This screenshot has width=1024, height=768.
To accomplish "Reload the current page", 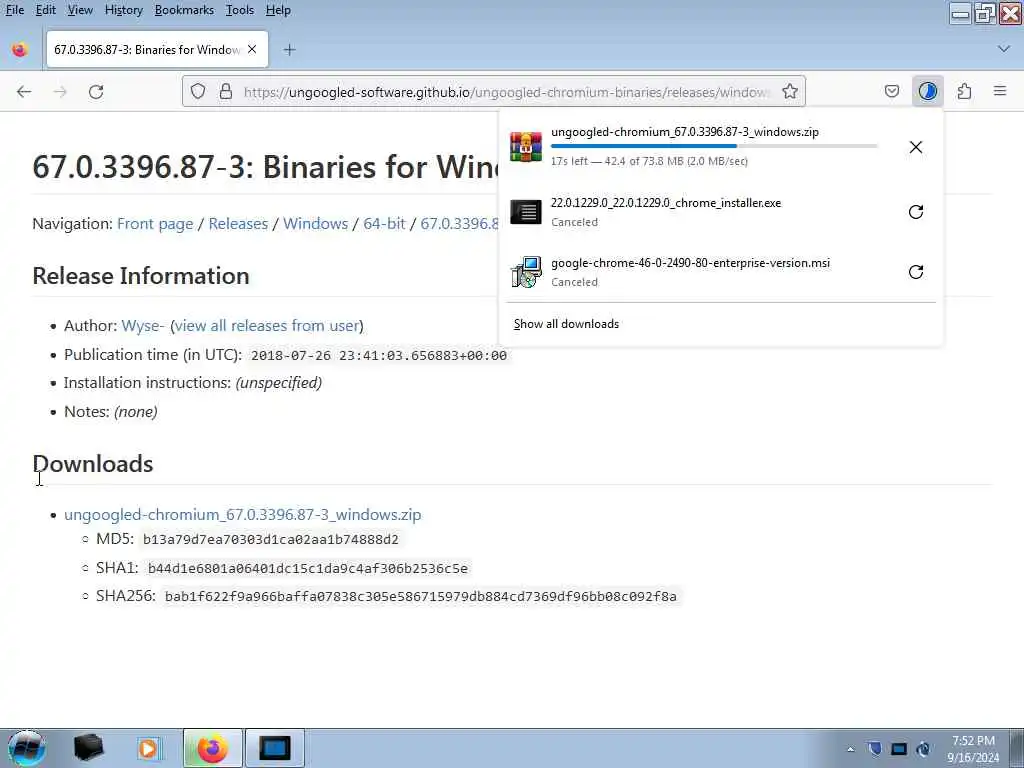I will pyautogui.click(x=96, y=92).
